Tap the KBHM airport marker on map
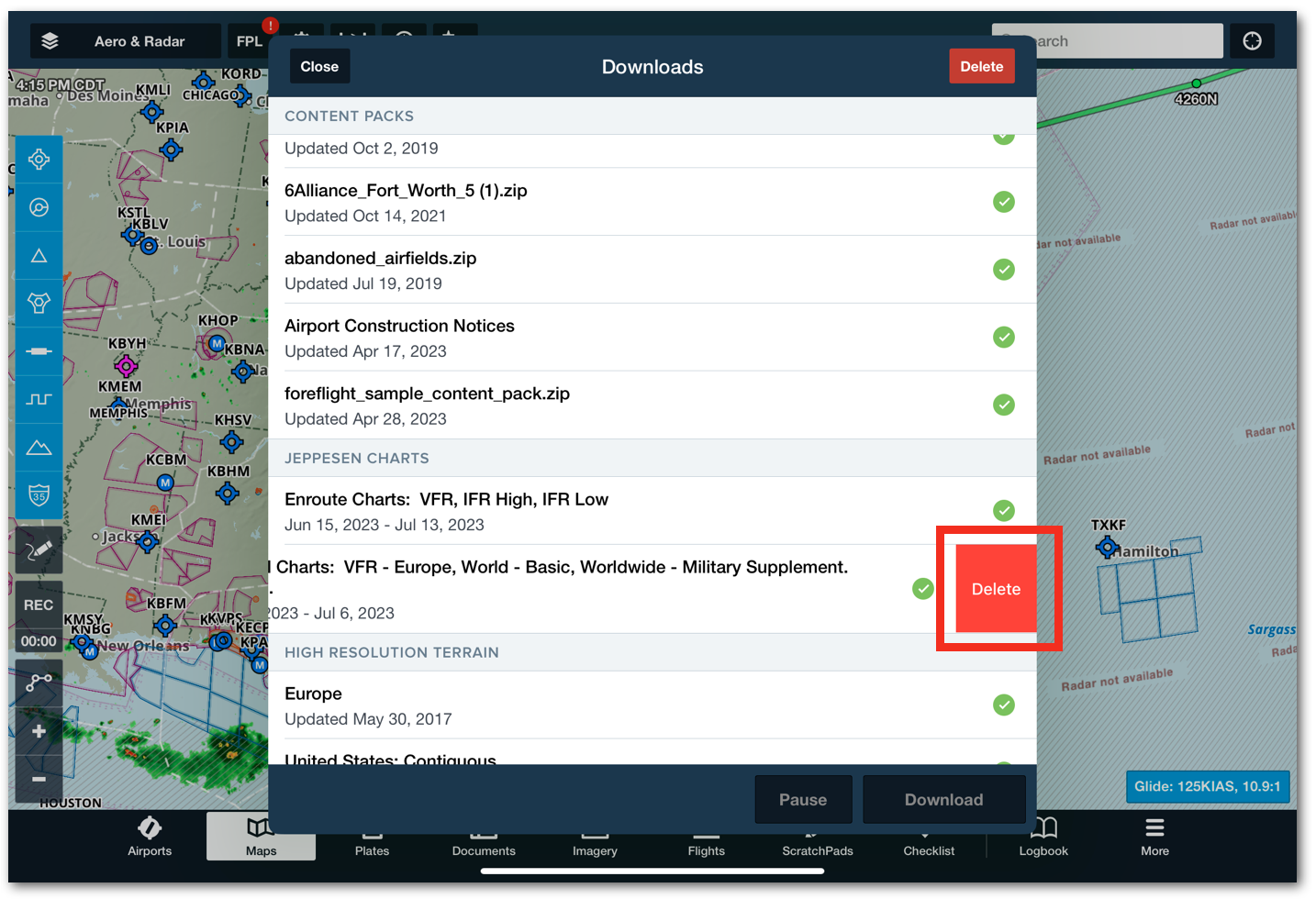The image size is (1316, 899). [227, 494]
